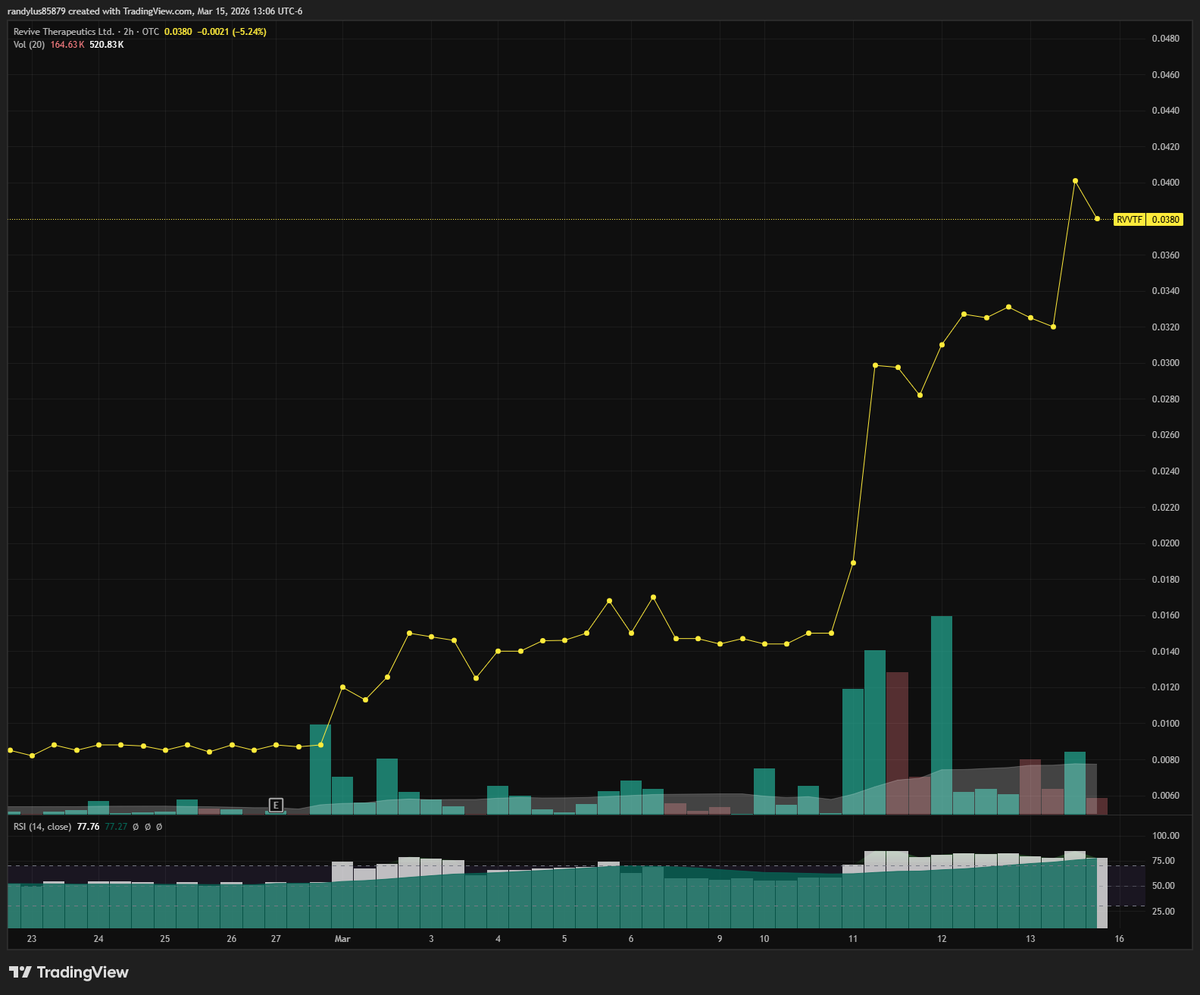Click the 0.0340 price axis label

click(1166, 291)
